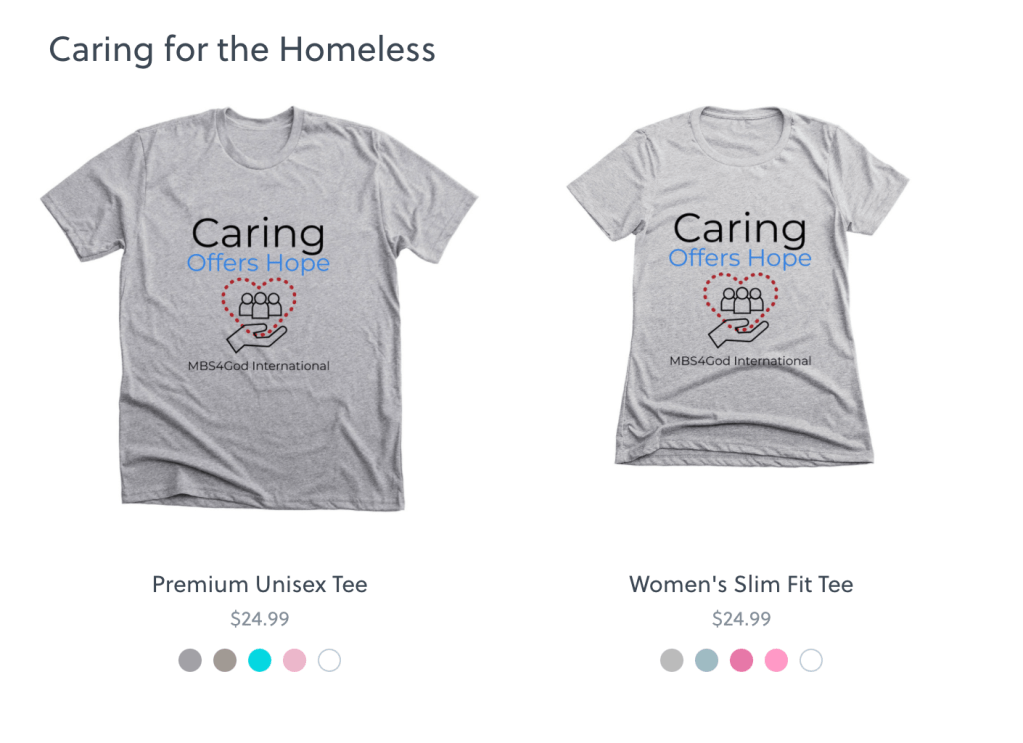Viewport: 1023px width, 743px height.
Task: Click the $24.99 price under Unisex Tee
Action: pyautogui.click(x=260, y=619)
